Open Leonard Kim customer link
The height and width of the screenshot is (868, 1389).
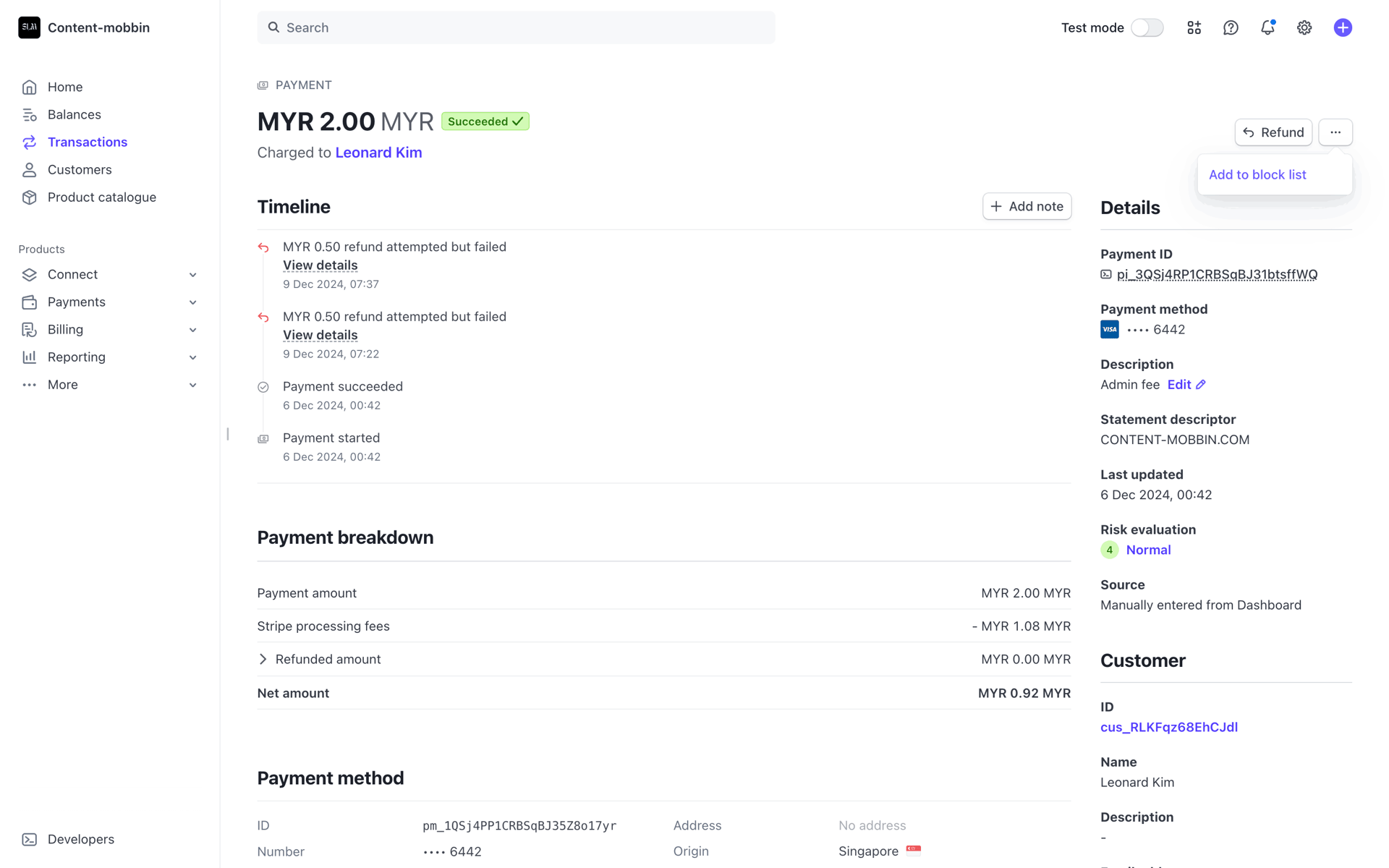[378, 153]
